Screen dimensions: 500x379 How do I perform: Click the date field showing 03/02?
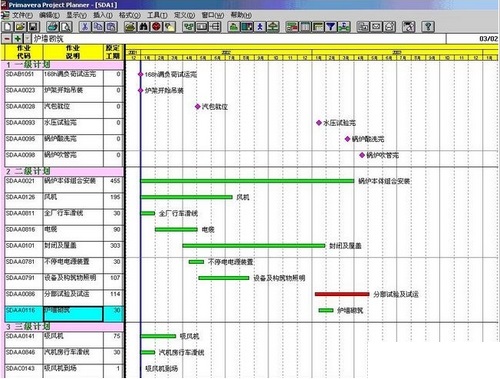[x=473, y=39]
